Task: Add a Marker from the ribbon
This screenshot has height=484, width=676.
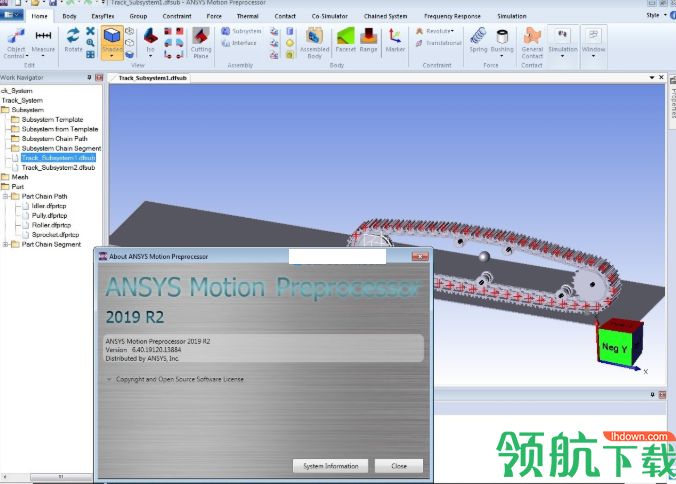Action: click(395, 40)
